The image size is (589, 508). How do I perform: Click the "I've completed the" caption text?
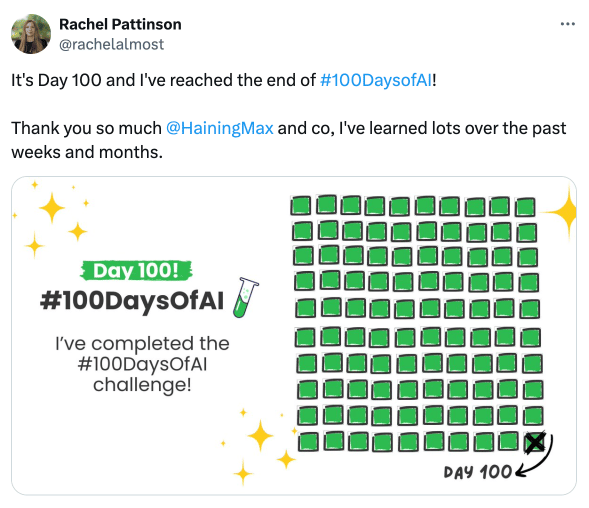142,343
